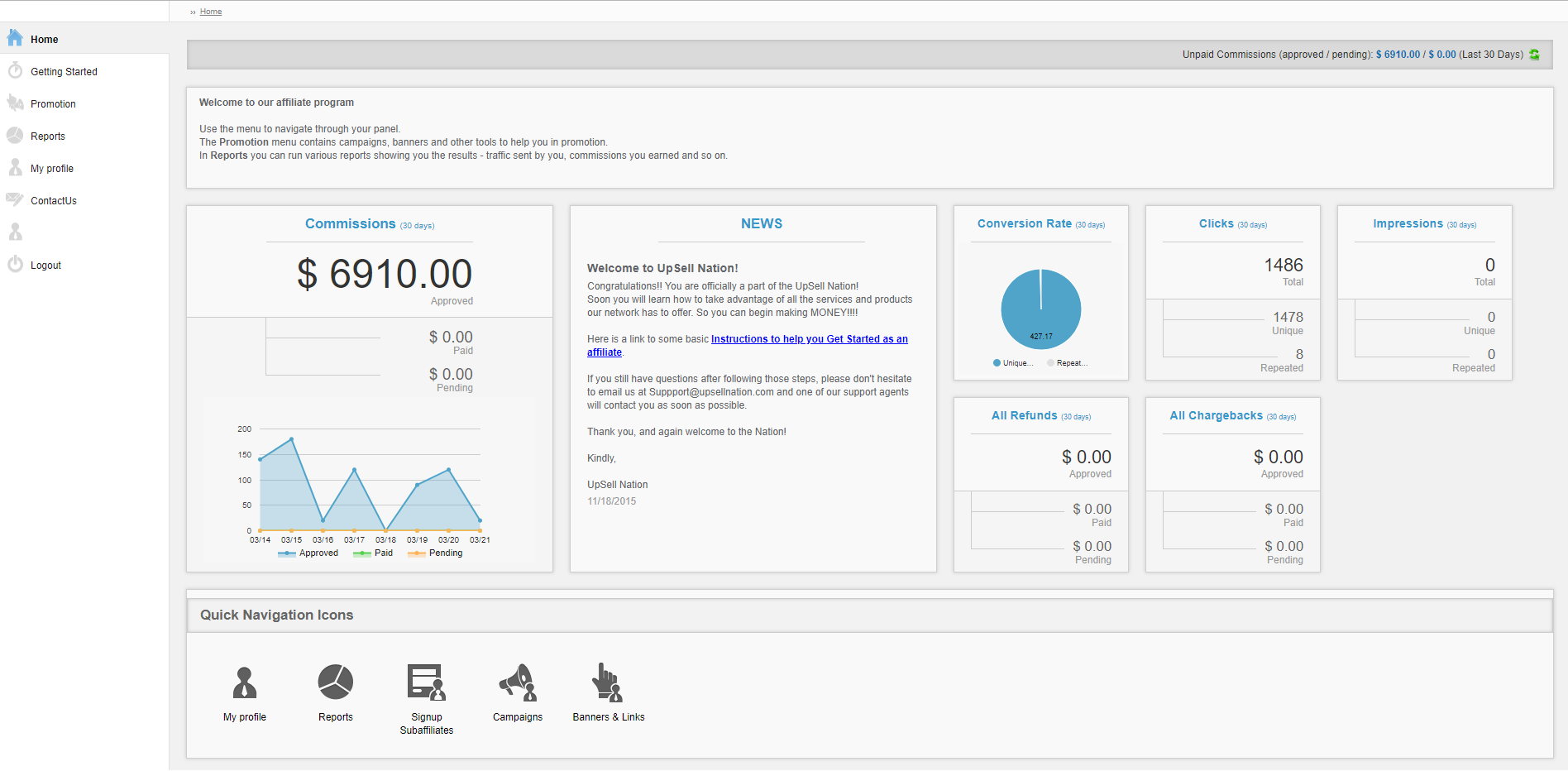Click the Getting Started stopwatch icon

pos(15,70)
